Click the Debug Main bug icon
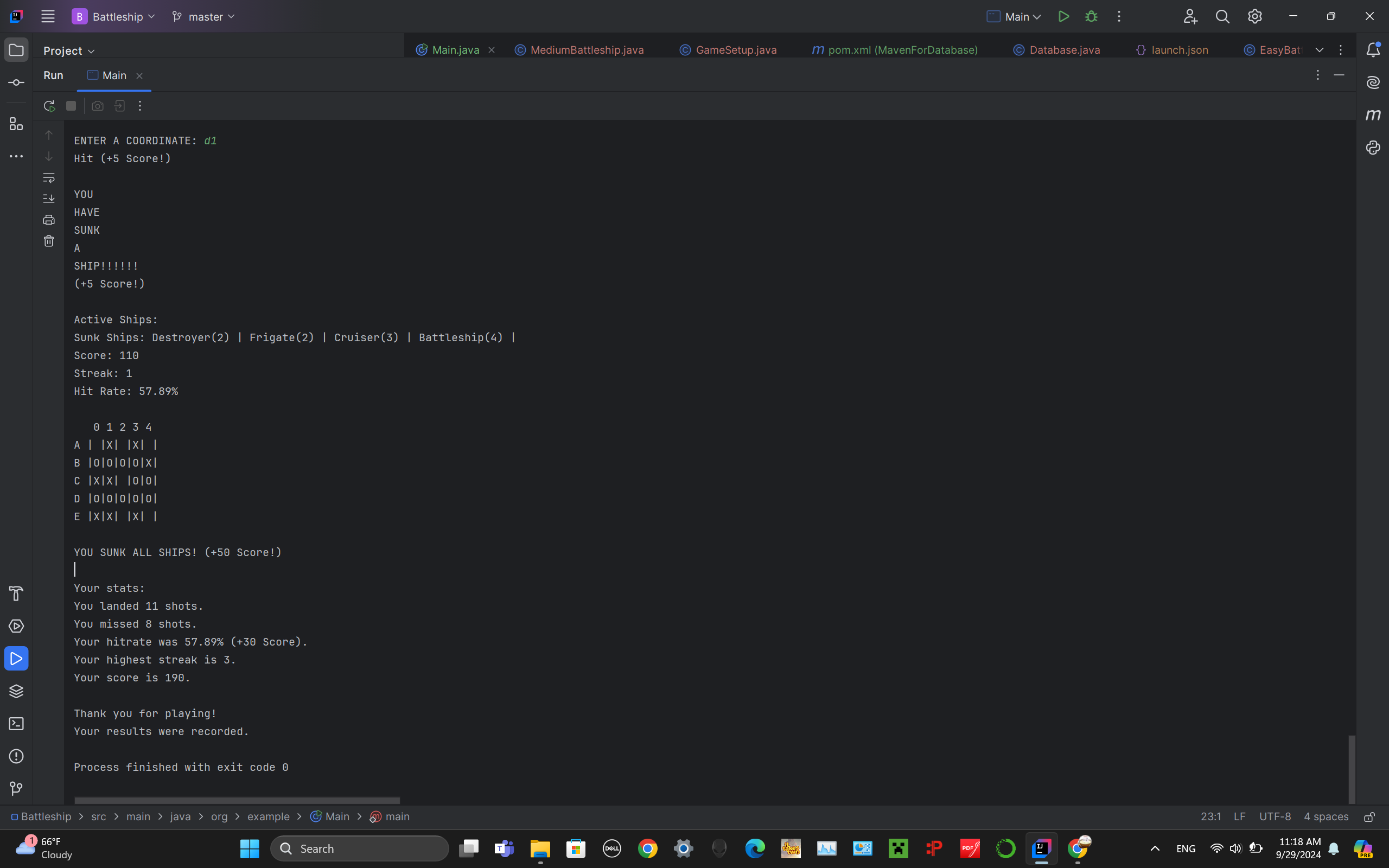 click(x=1091, y=17)
